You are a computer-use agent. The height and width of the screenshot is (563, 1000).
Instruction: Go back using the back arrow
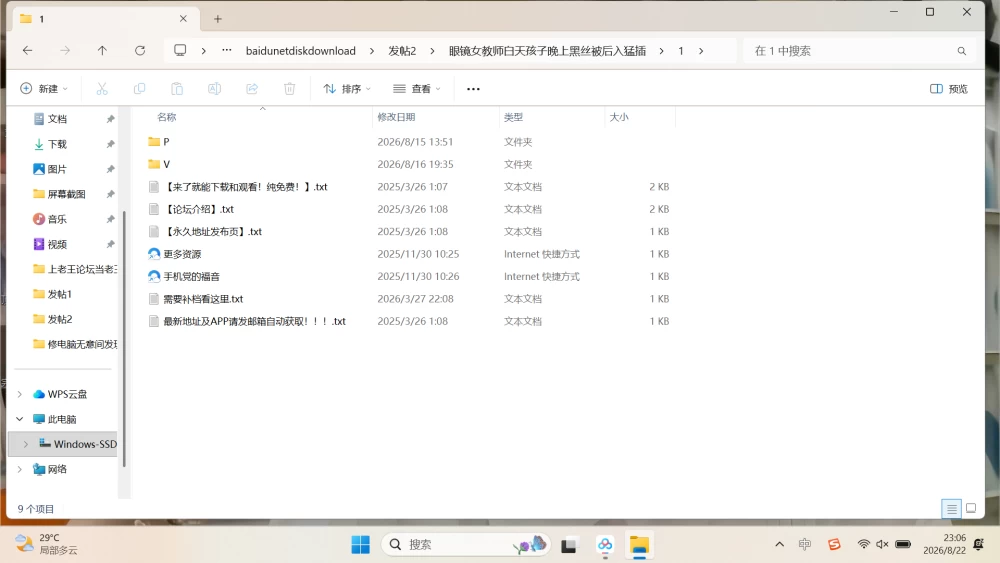pos(27,50)
